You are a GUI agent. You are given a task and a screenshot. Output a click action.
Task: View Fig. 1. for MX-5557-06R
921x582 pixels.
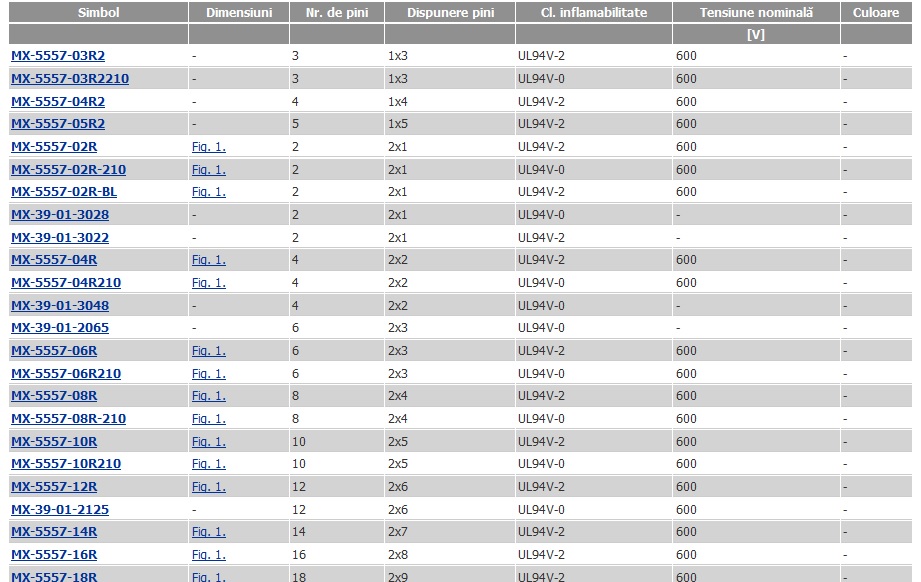[x=209, y=351]
